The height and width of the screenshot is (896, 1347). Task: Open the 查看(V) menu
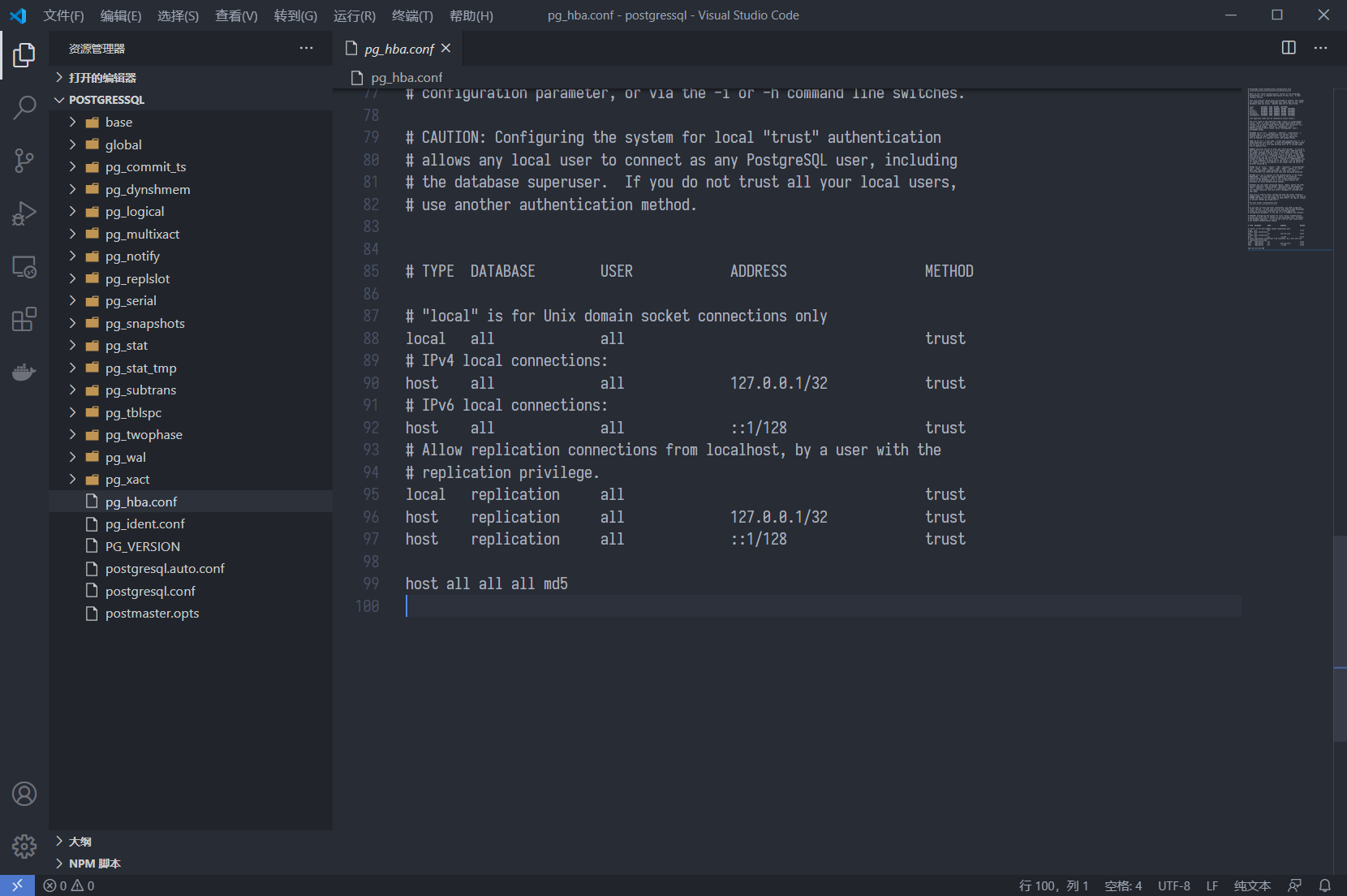coord(236,15)
